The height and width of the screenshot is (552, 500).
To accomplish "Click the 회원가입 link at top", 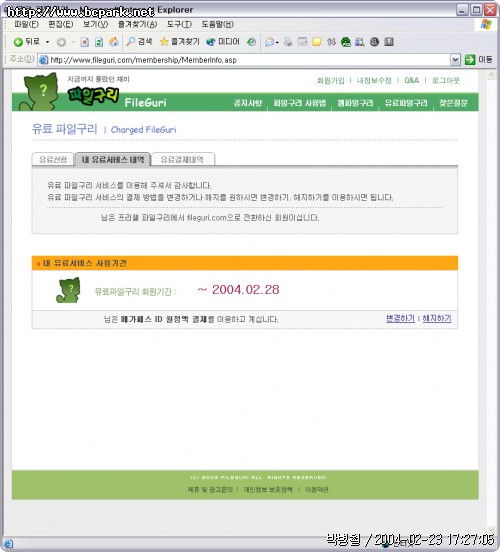I will coord(331,81).
